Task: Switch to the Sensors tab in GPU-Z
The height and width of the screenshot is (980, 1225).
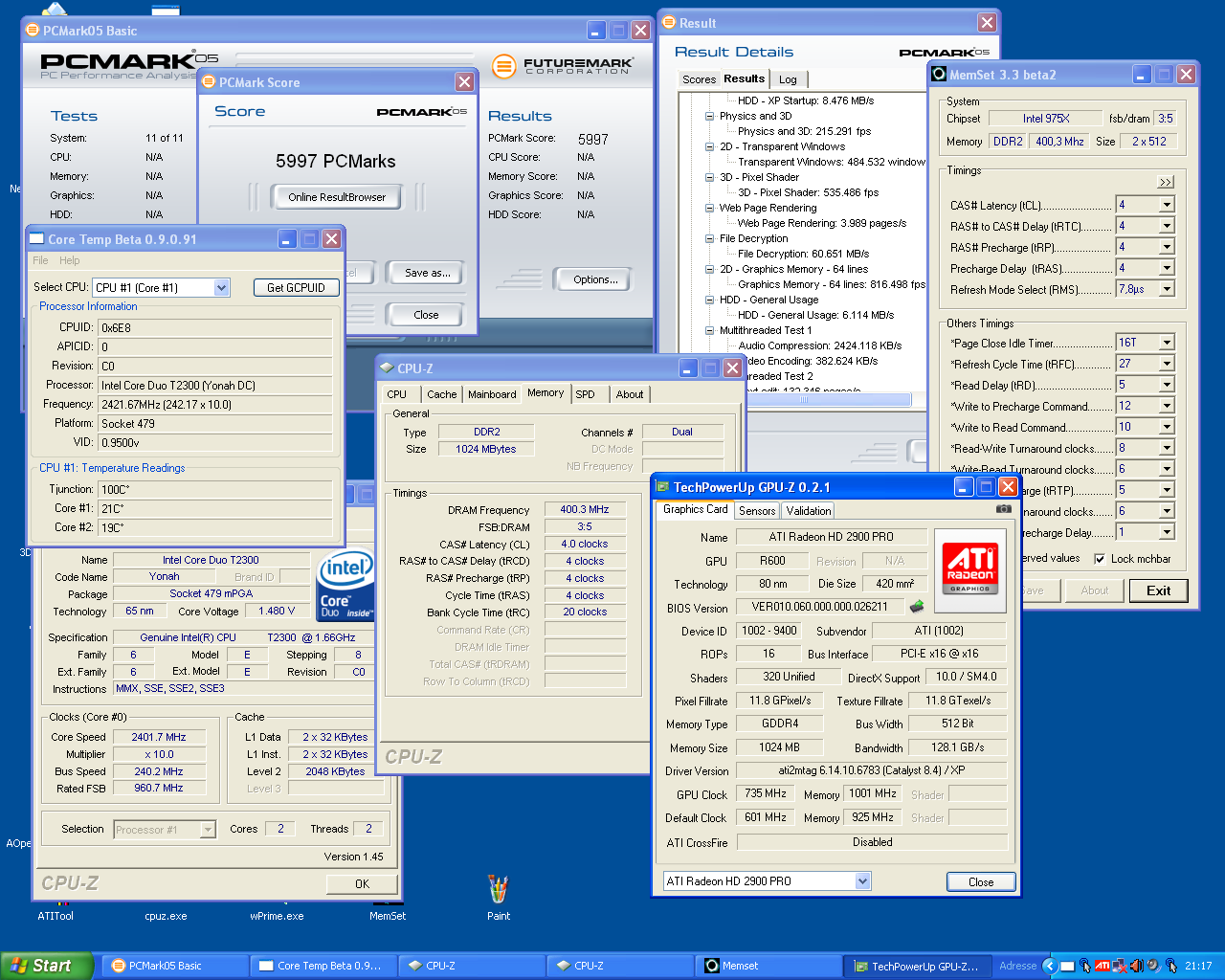Action: (x=757, y=511)
